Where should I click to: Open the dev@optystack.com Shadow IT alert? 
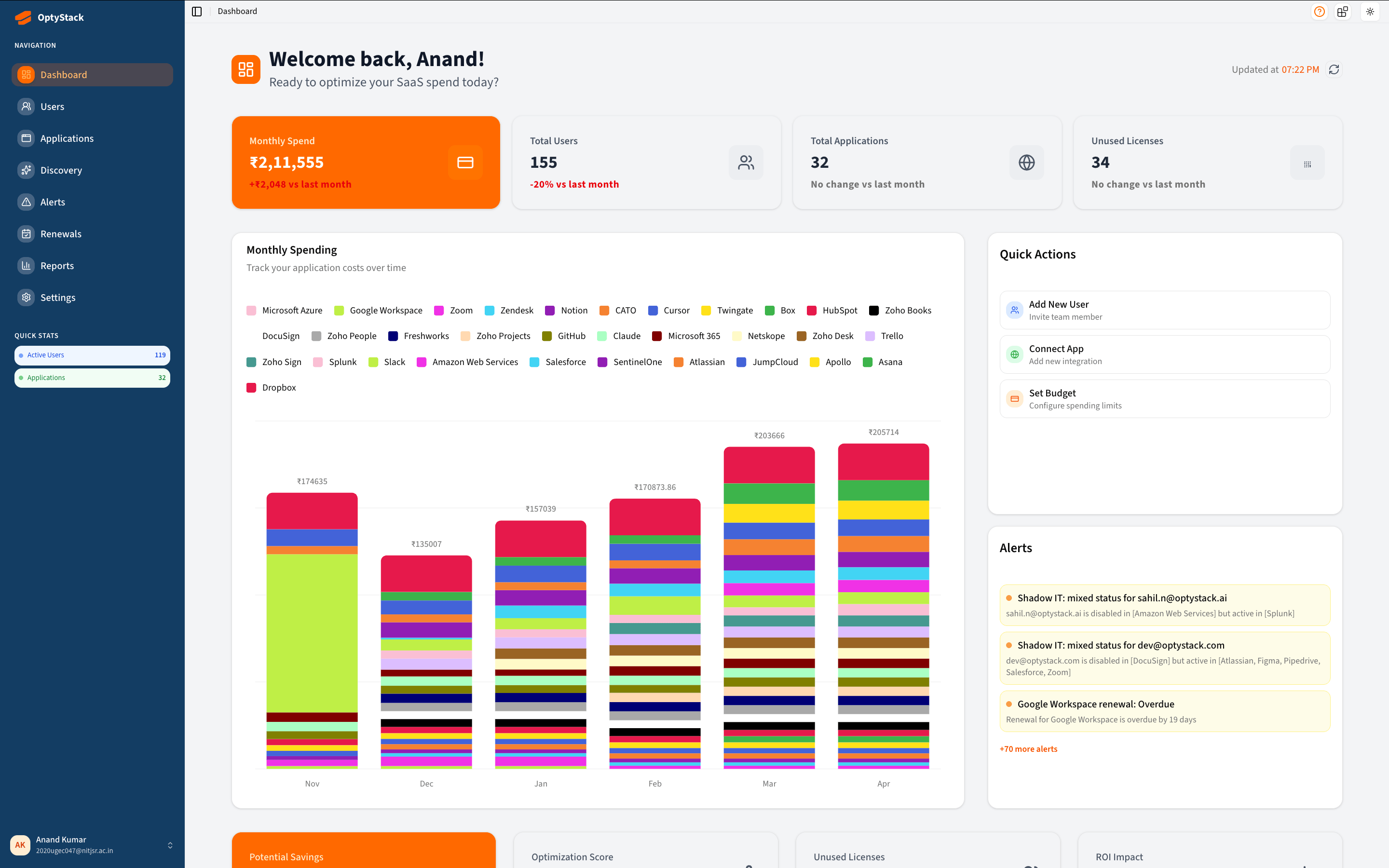click(1165, 658)
